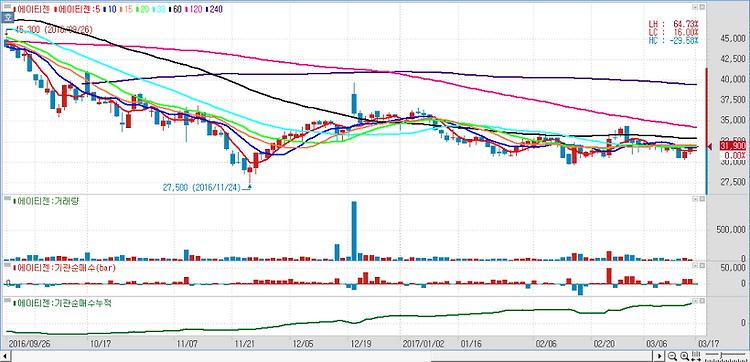Screen dimensions: 750x362
Task: Click the 2017/01/02 date on the time axis
Action: click(x=424, y=344)
